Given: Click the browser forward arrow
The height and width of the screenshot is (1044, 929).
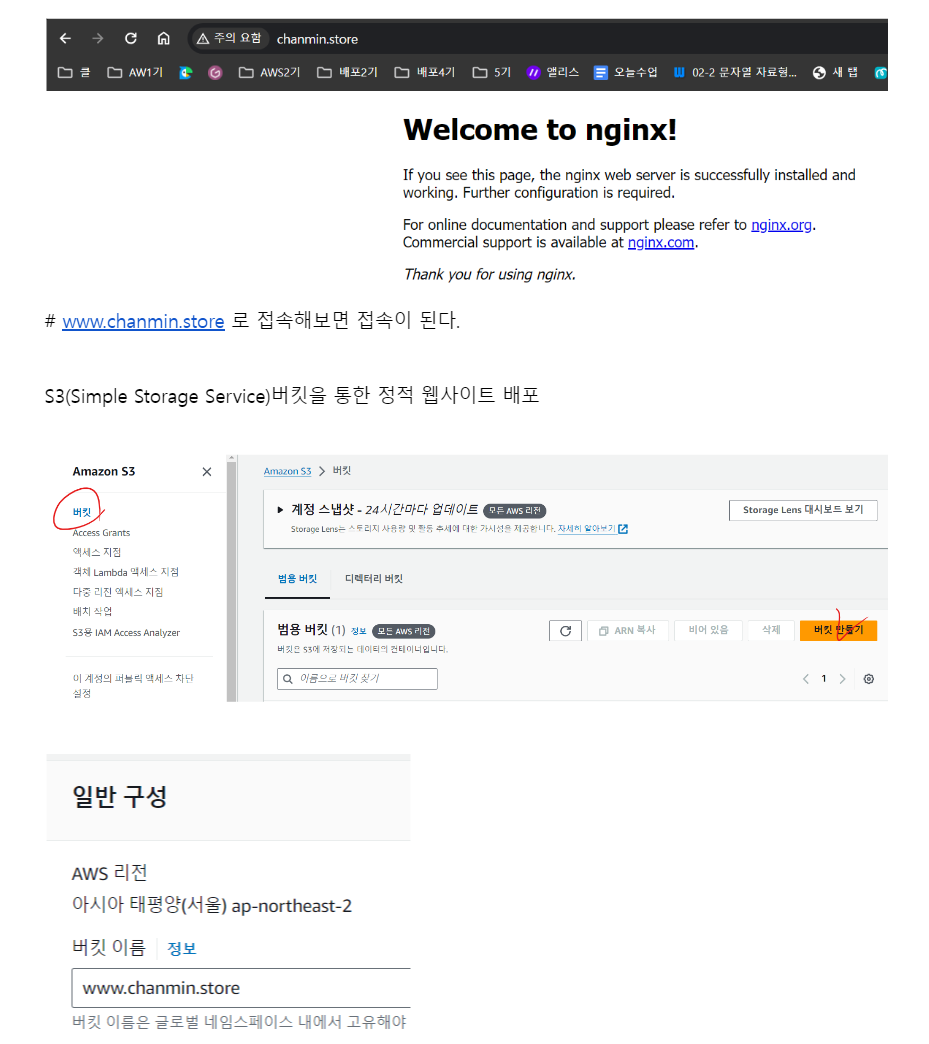Looking at the screenshot, I should (98, 39).
